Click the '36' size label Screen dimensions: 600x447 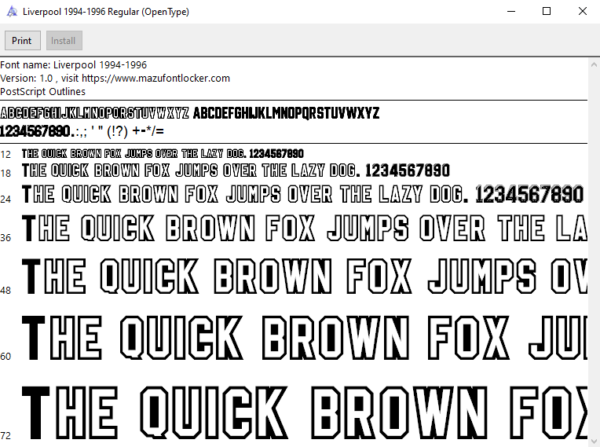coord(5,238)
